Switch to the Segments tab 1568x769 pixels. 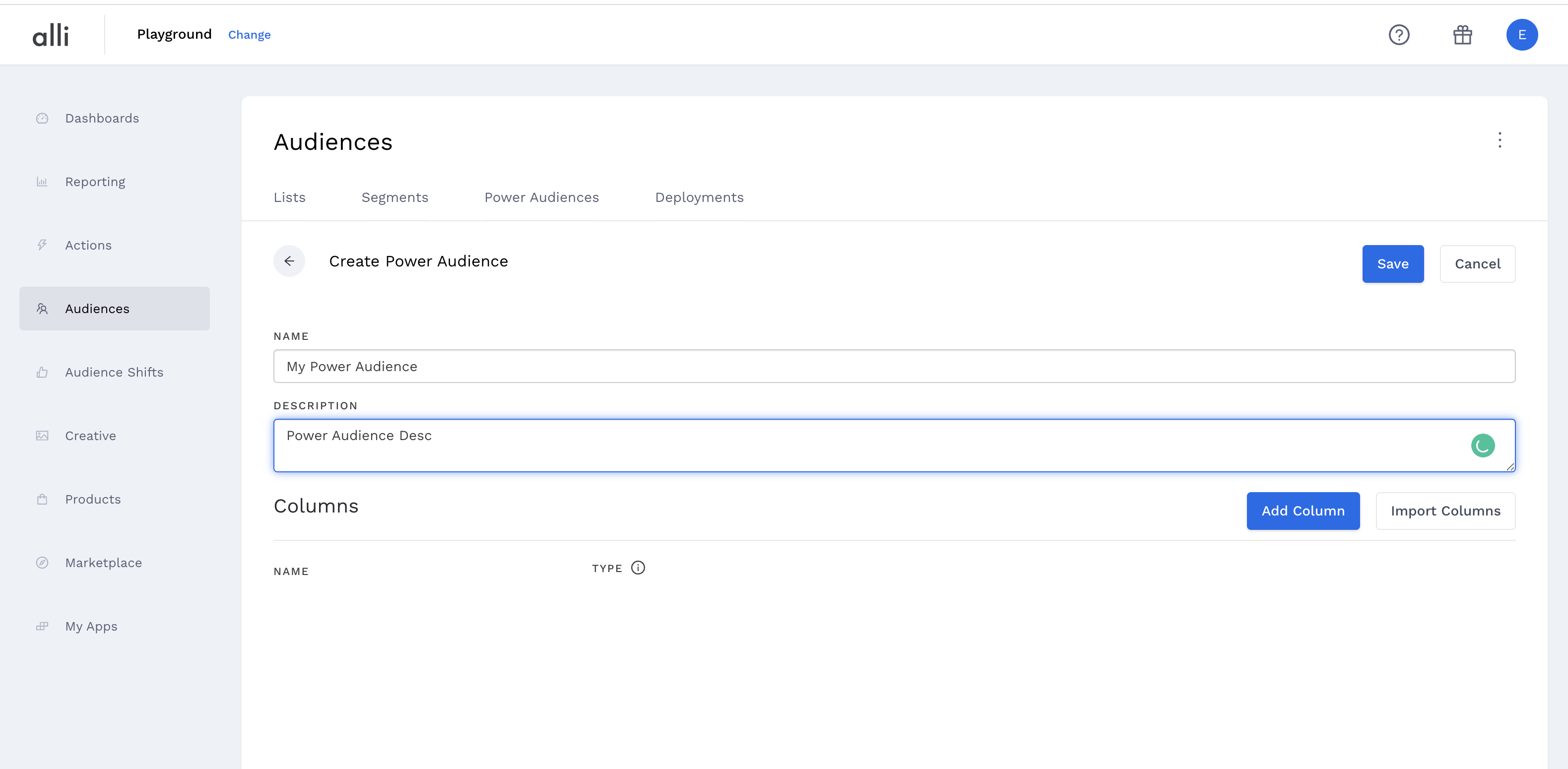(x=394, y=197)
